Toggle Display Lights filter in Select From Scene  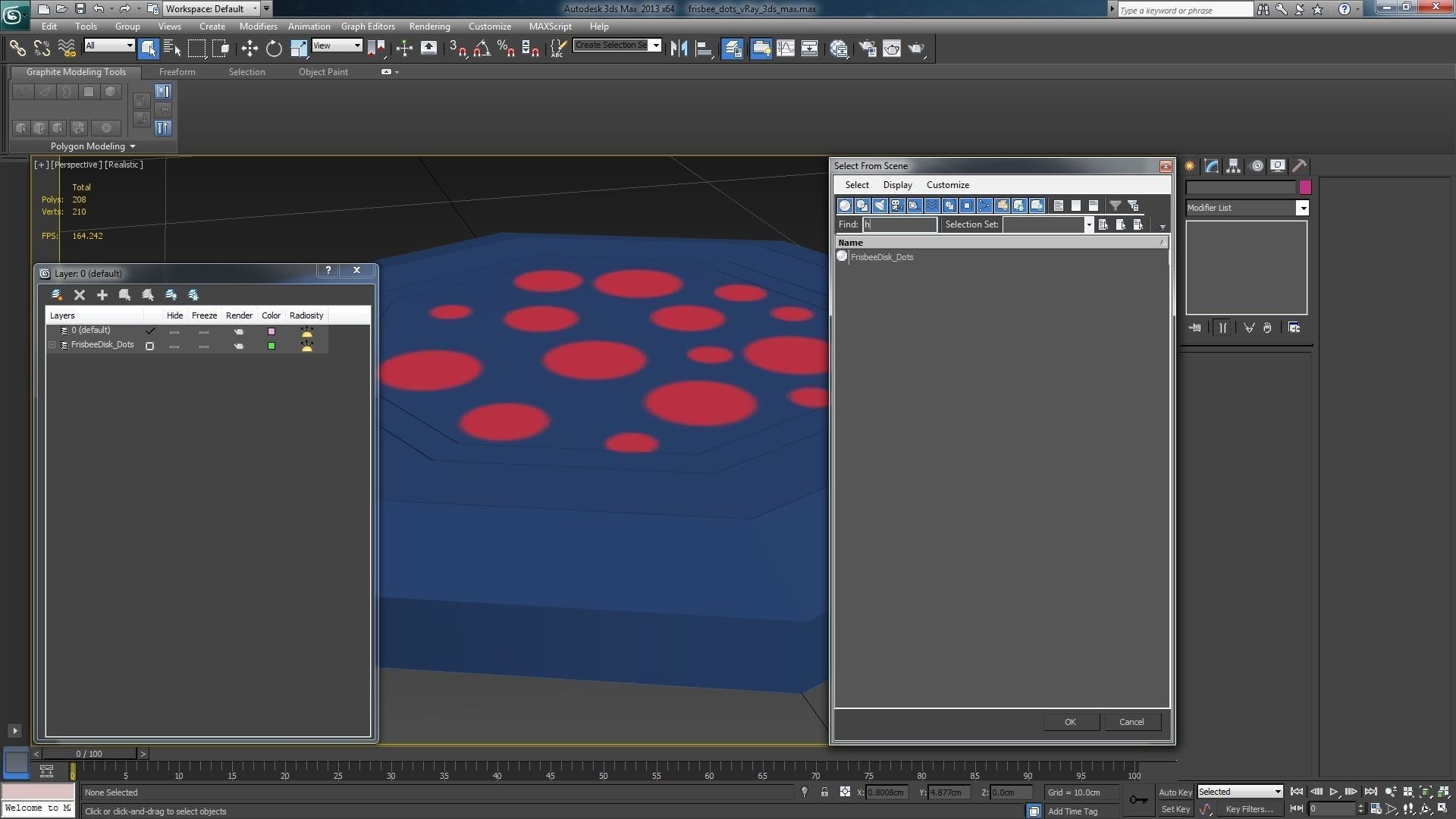pos(879,206)
